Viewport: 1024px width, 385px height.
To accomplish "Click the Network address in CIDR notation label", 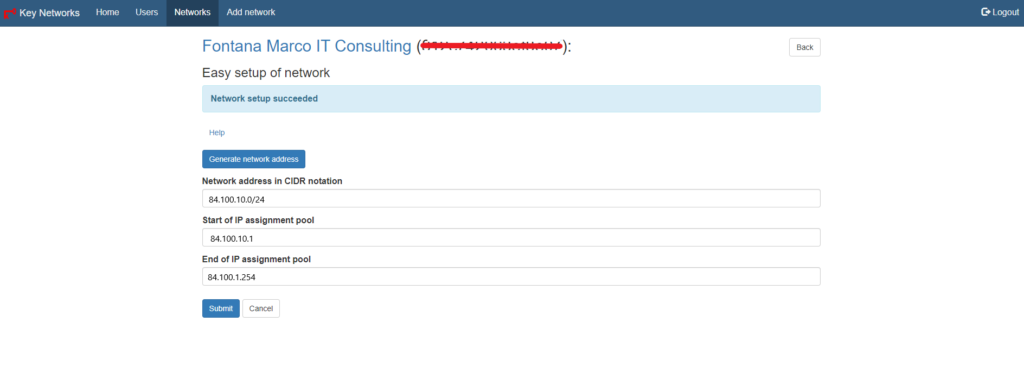I will pyautogui.click(x=272, y=181).
